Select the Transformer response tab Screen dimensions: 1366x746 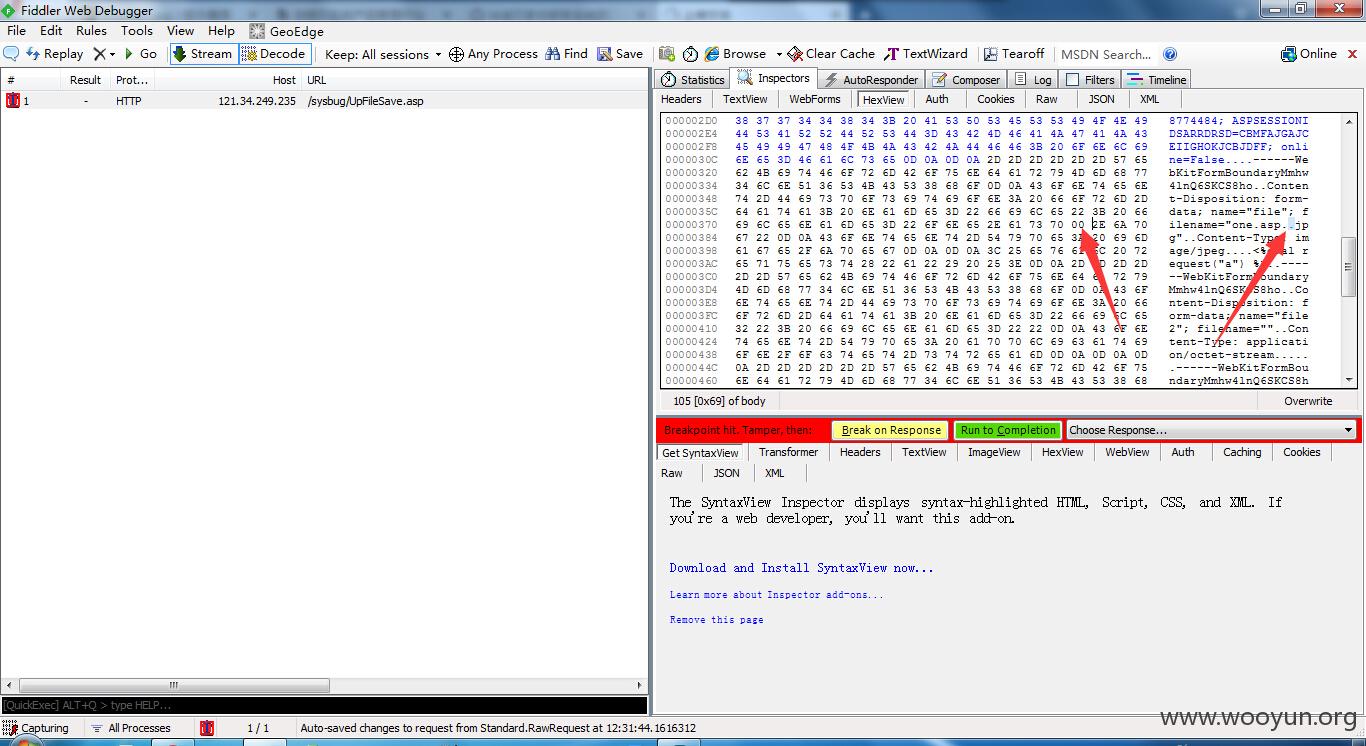788,452
